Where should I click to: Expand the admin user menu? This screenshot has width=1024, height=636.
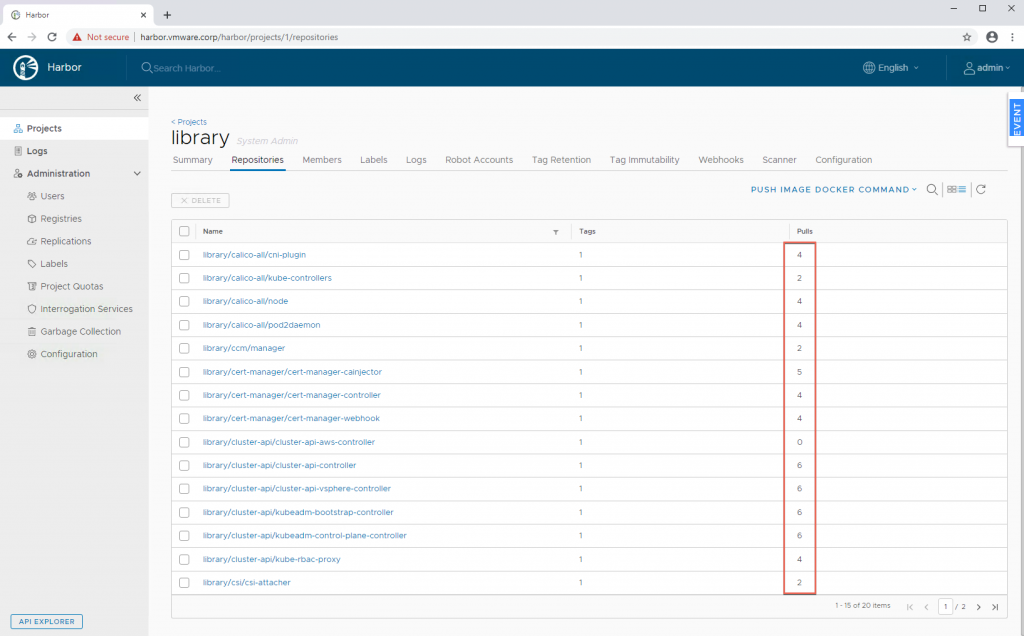(986, 68)
